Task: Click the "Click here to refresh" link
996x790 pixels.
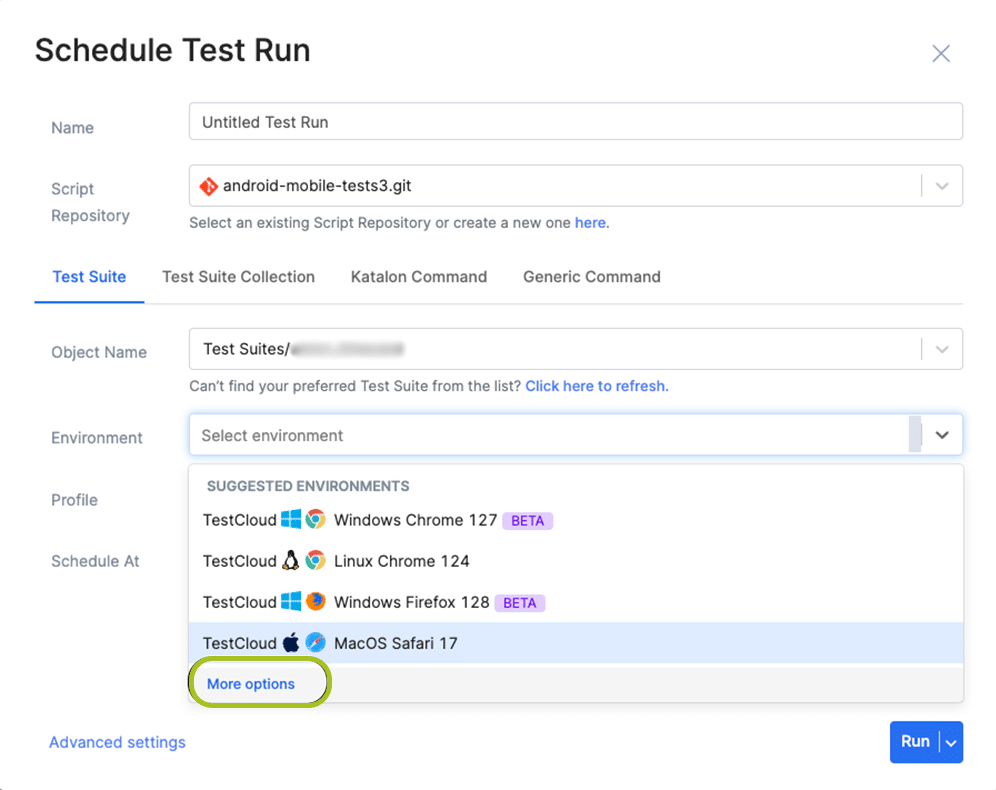Action: click(x=597, y=386)
